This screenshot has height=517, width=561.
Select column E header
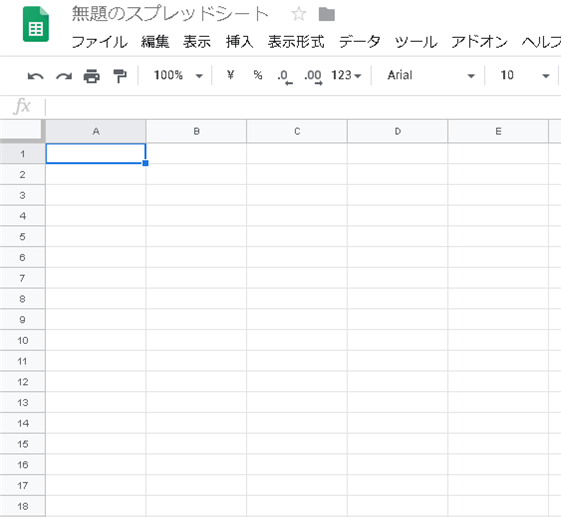(x=498, y=131)
